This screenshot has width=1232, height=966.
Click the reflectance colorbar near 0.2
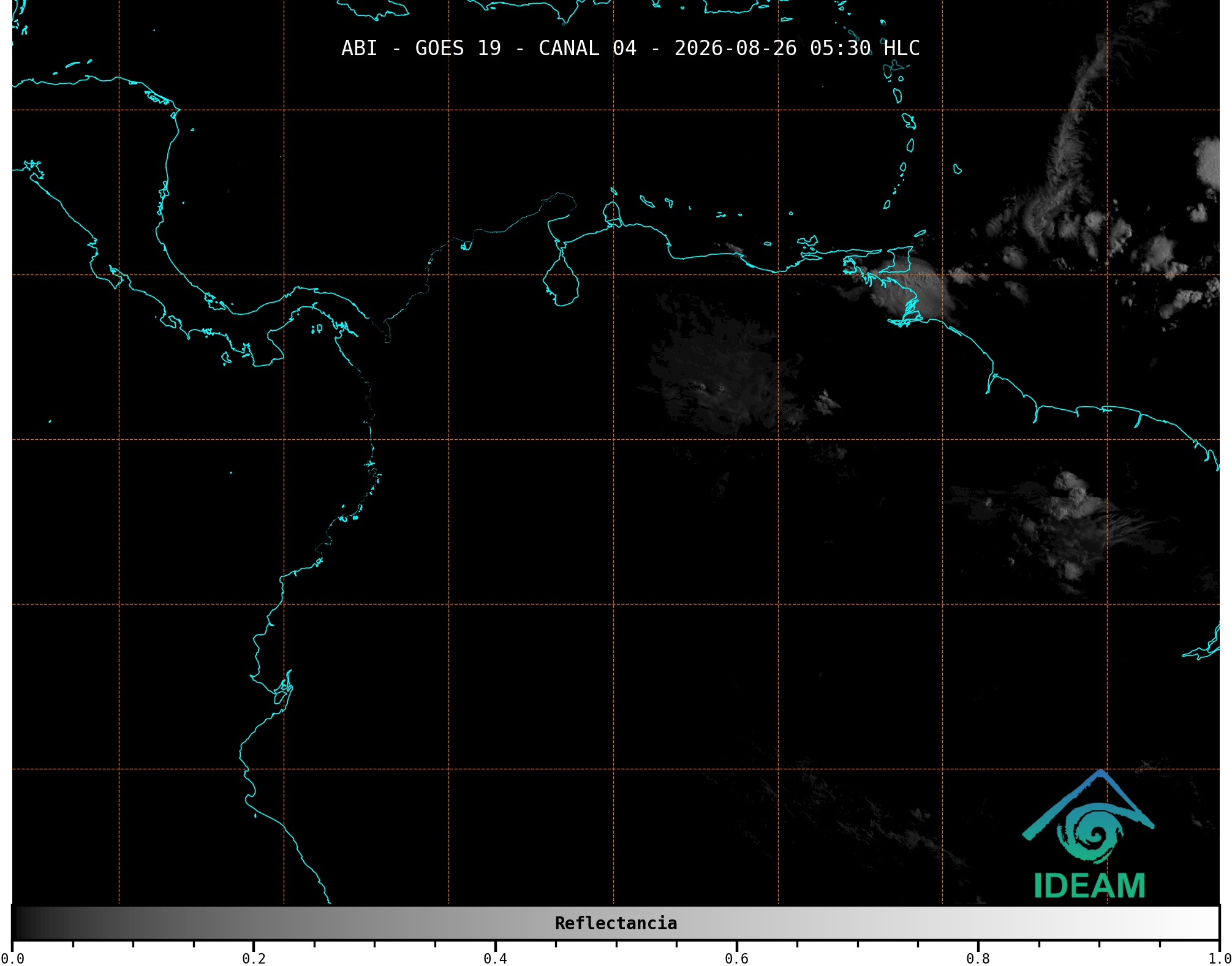tap(254, 923)
